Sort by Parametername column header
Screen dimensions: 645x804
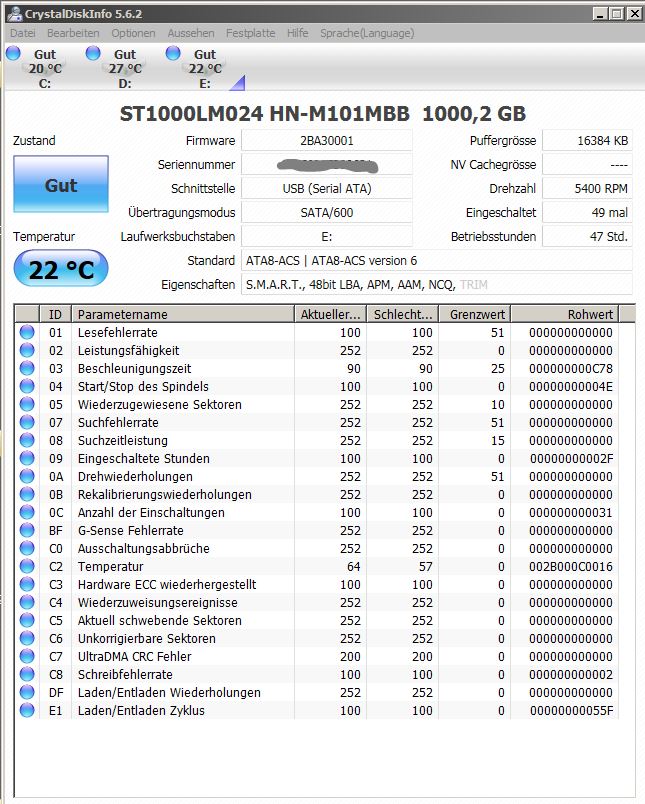pyautogui.click(x=183, y=314)
